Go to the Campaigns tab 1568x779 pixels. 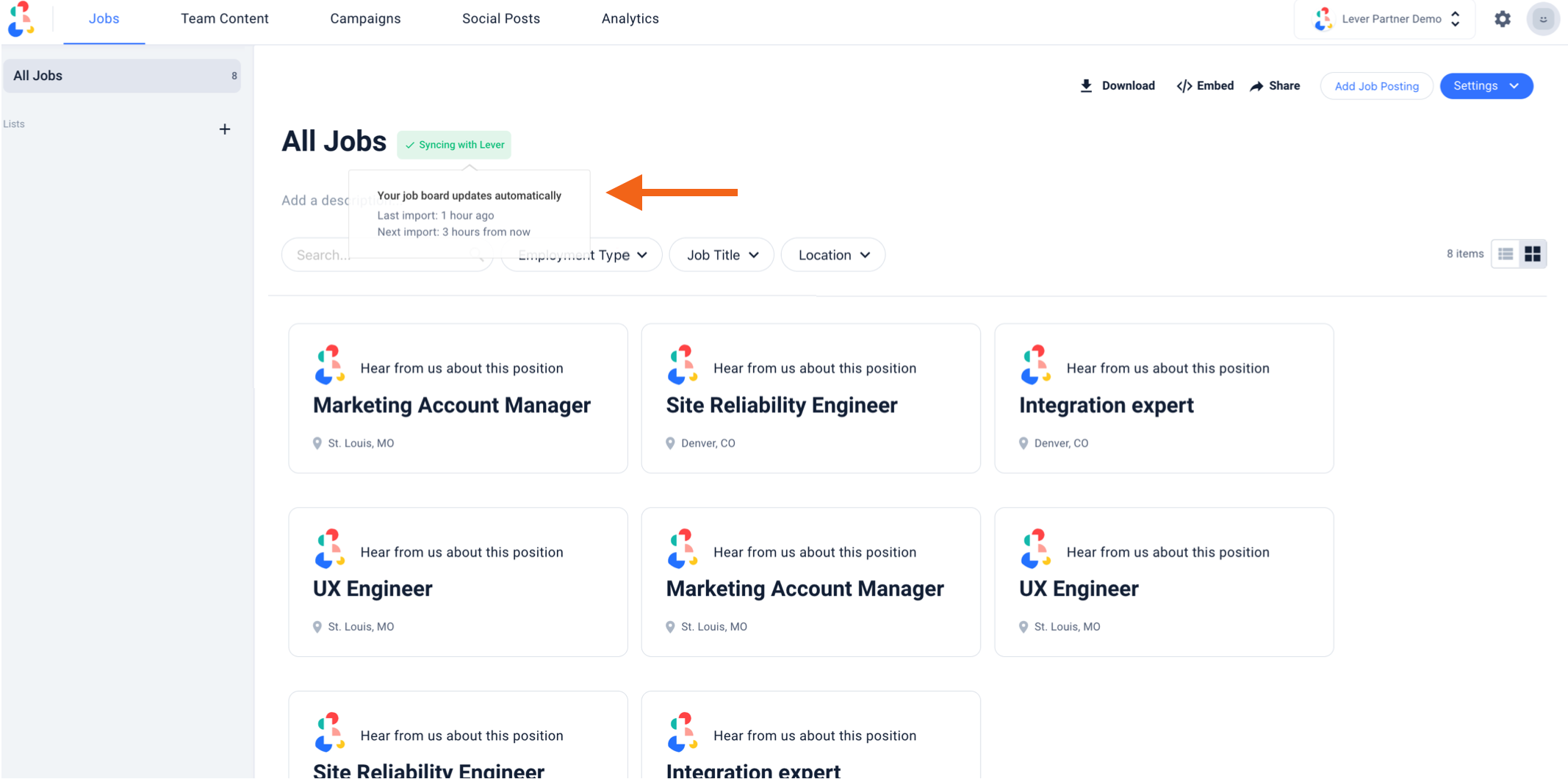pyautogui.click(x=365, y=19)
